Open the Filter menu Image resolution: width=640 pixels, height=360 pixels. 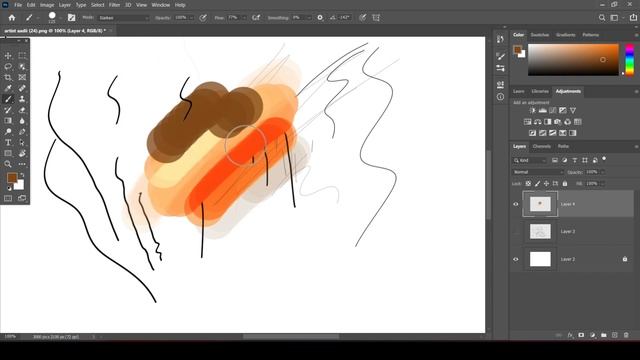[x=114, y=5]
